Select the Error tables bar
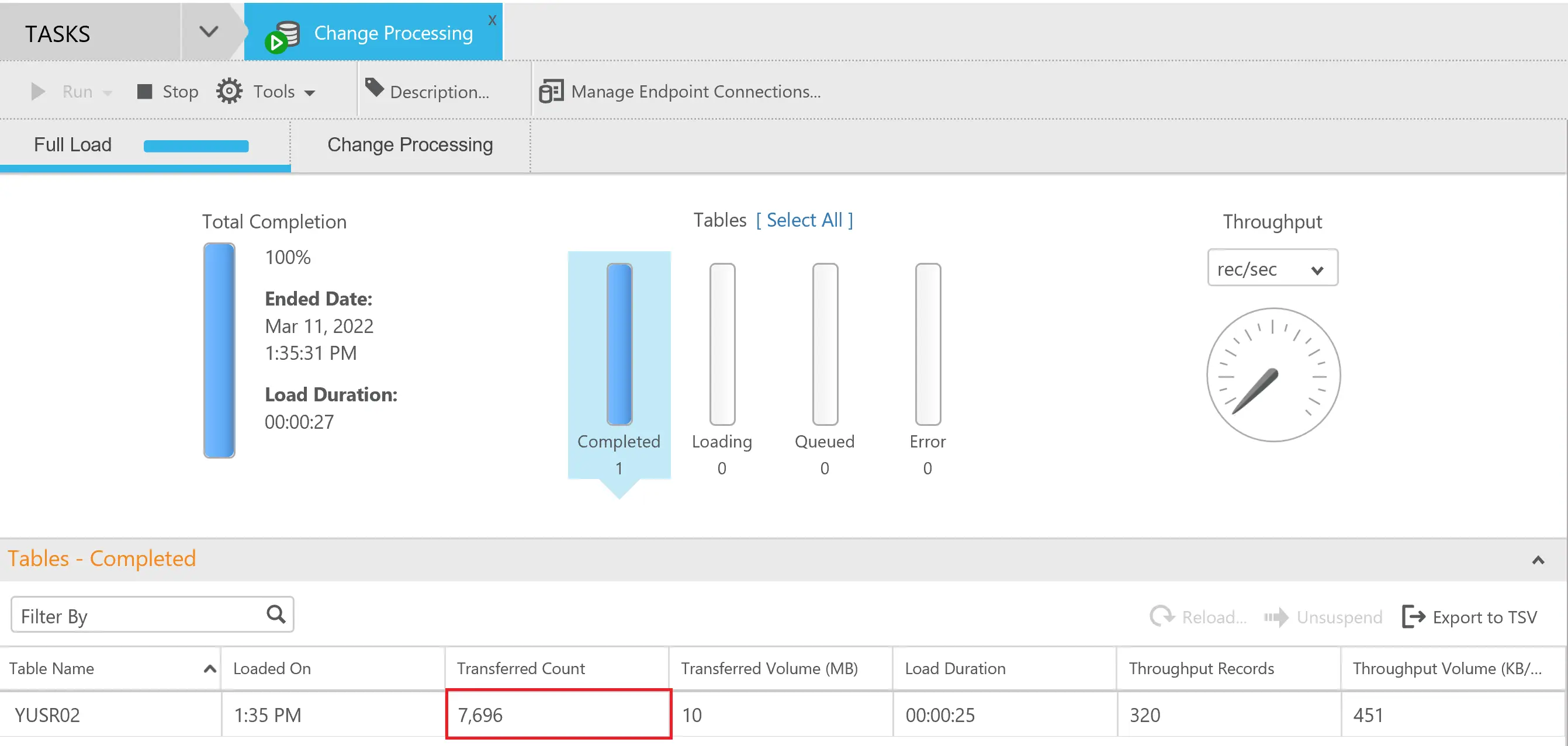Image resolution: width=1568 pixels, height=746 pixels. point(927,344)
